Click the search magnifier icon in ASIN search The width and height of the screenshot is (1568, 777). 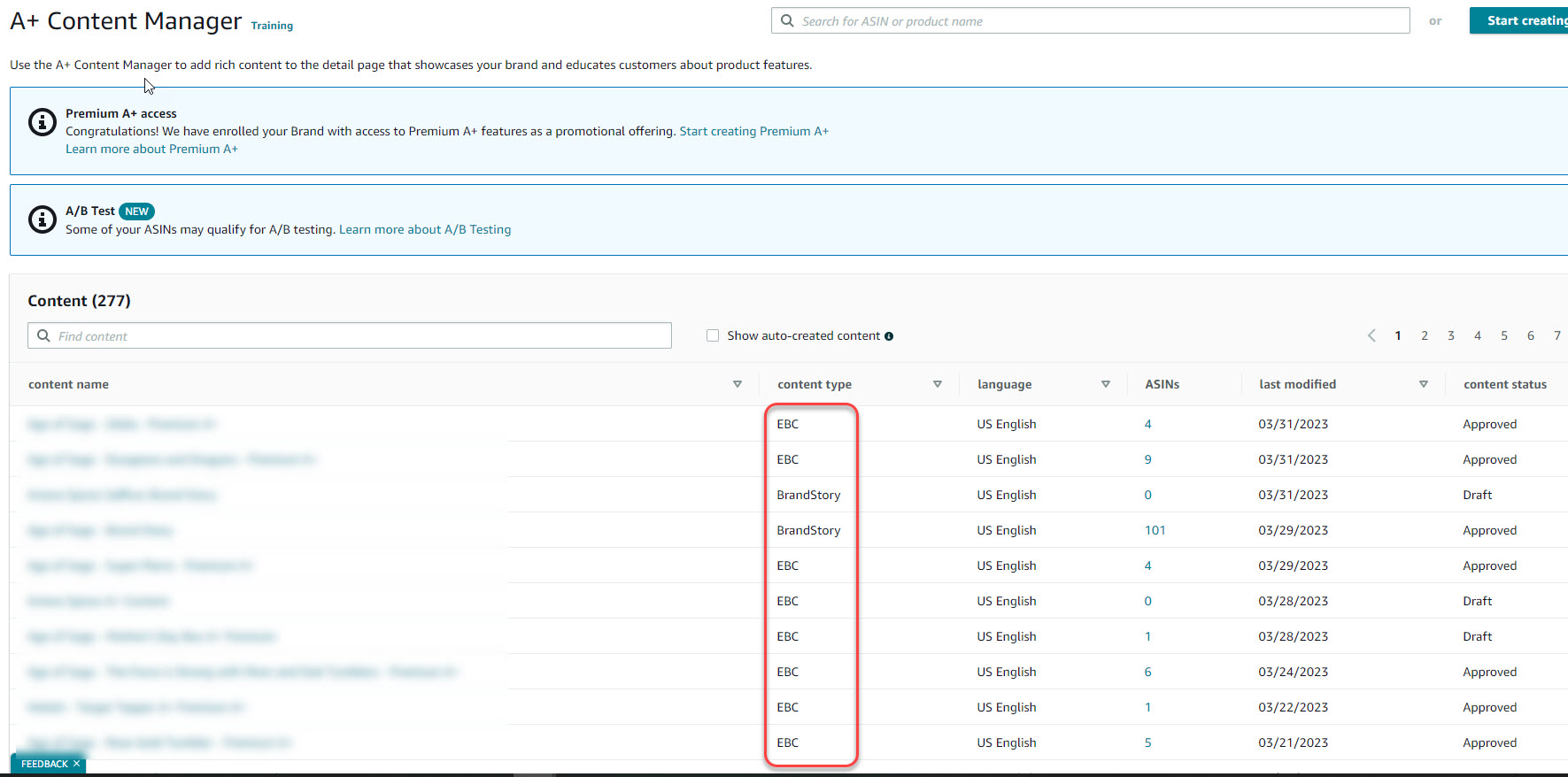pos(787,20)
